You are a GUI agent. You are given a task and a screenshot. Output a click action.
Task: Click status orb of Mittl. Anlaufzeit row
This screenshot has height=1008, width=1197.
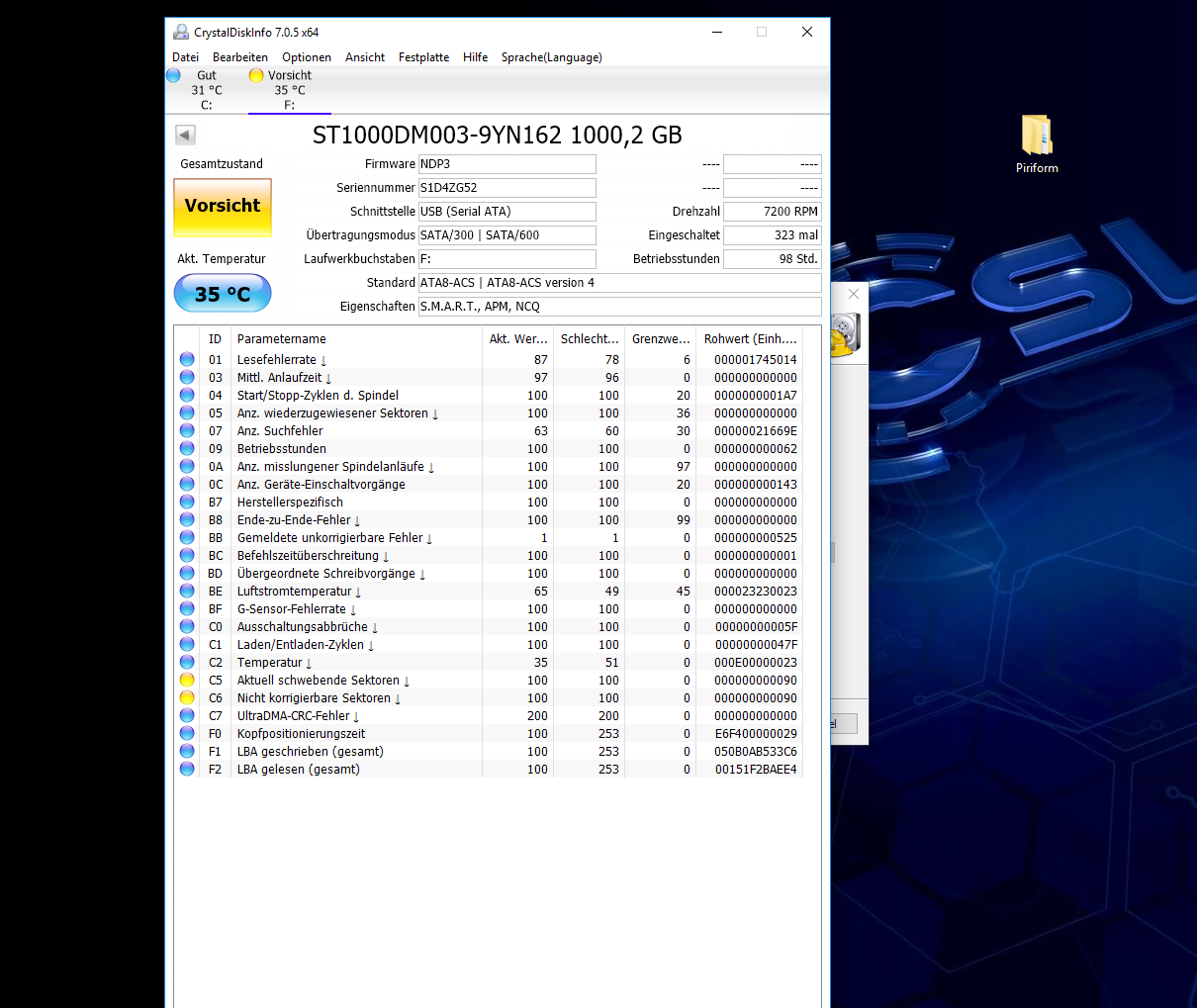tap(187, 377)
